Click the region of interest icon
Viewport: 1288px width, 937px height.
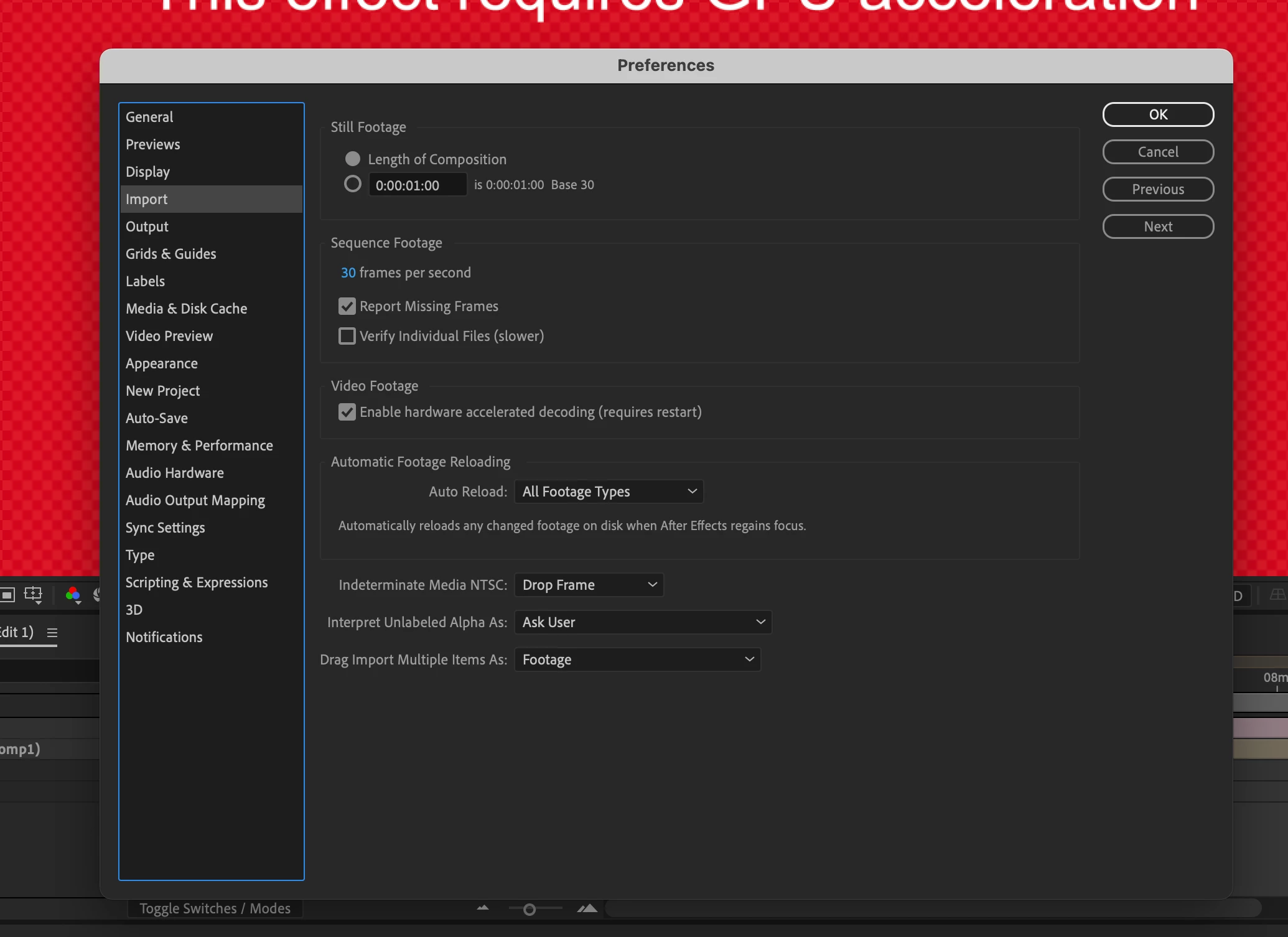[x=7, y=595]
